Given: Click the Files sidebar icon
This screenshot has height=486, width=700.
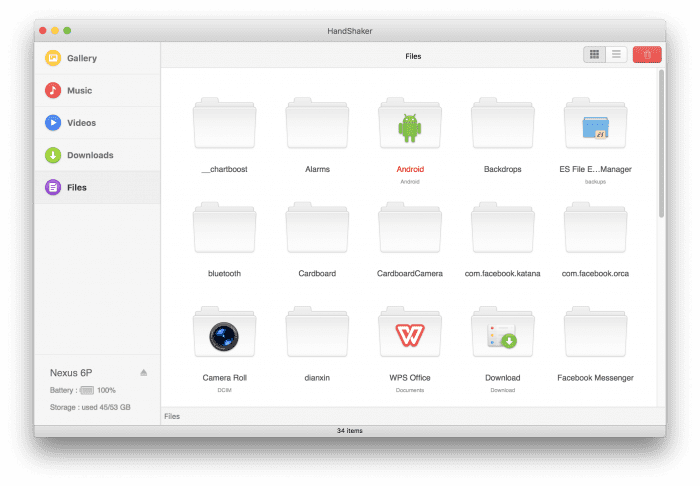Looking at the screenshot, I should coord(53,187).
